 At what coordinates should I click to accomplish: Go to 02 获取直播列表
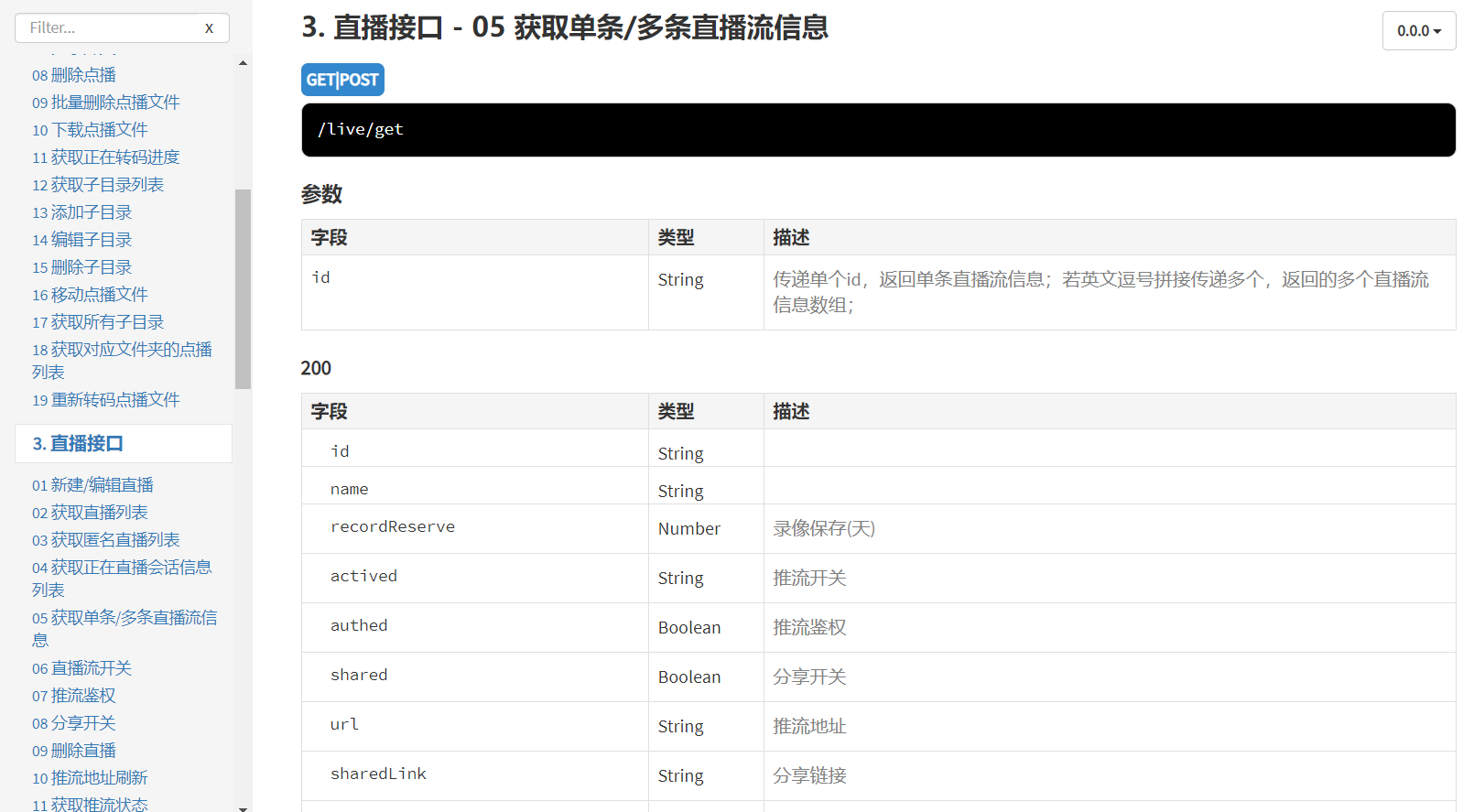click(x=90, y=513)
